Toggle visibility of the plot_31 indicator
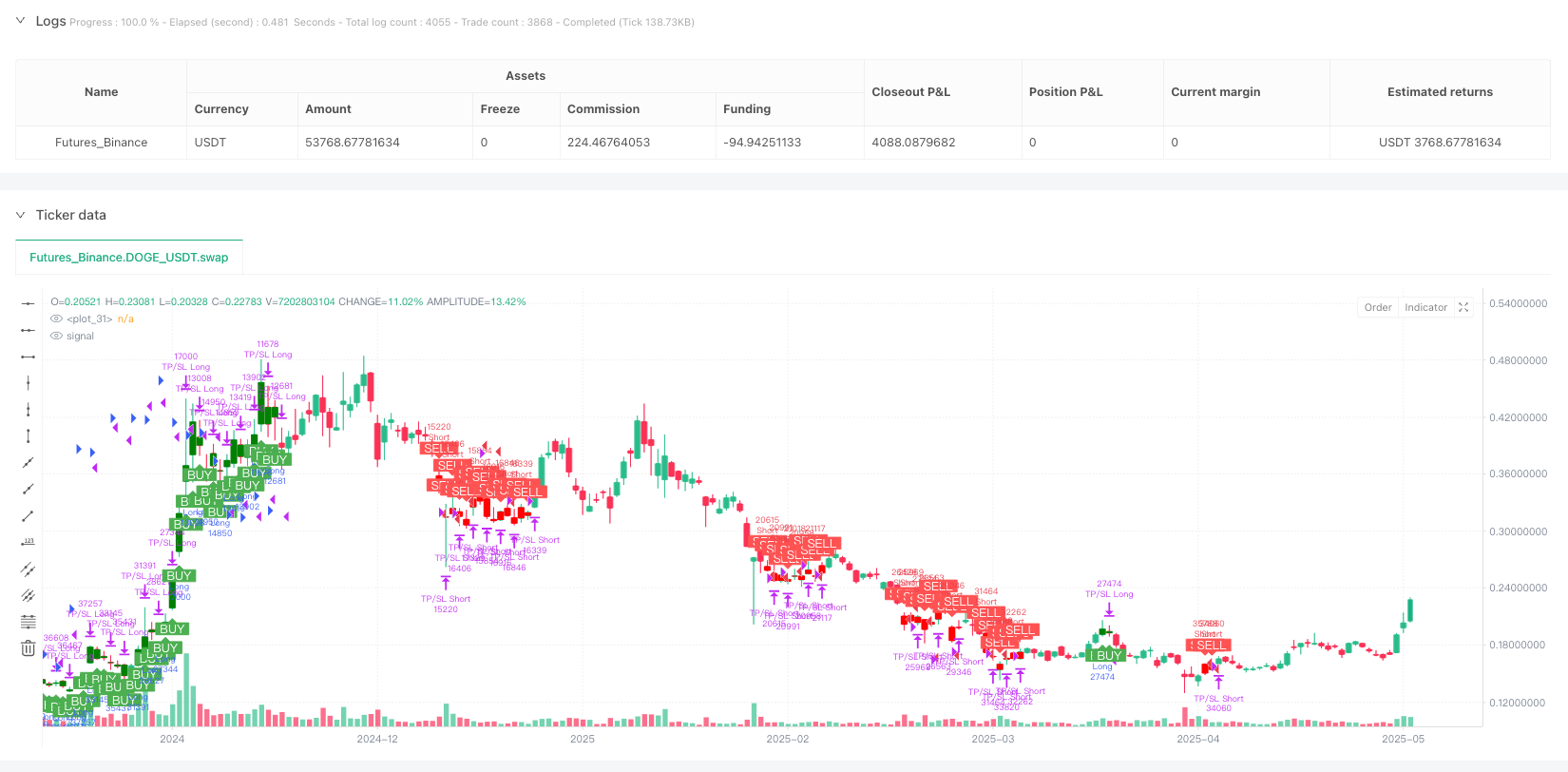 click(56, 319)
